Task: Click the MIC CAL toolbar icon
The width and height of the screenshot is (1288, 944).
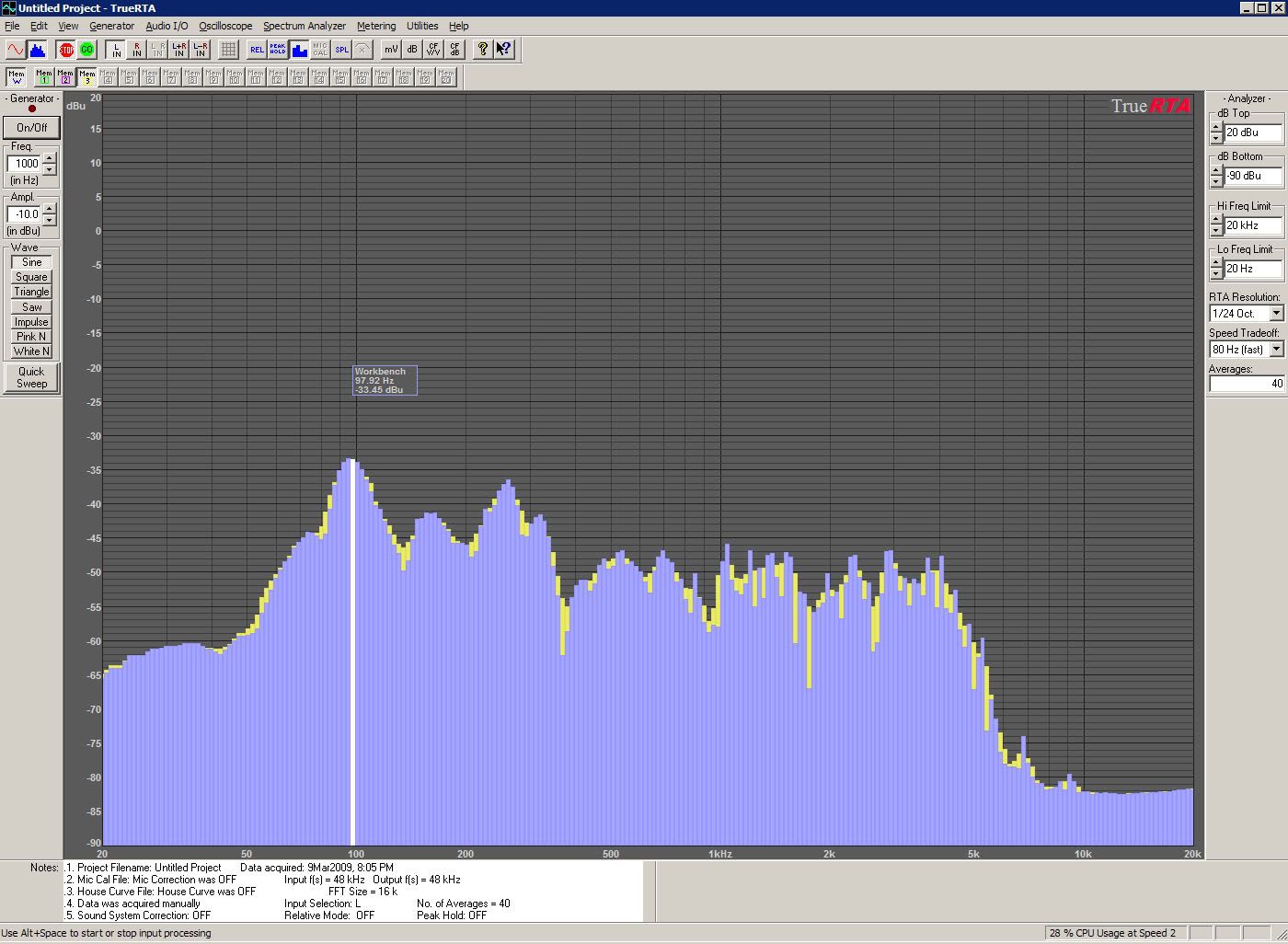Action: point(320,50)
